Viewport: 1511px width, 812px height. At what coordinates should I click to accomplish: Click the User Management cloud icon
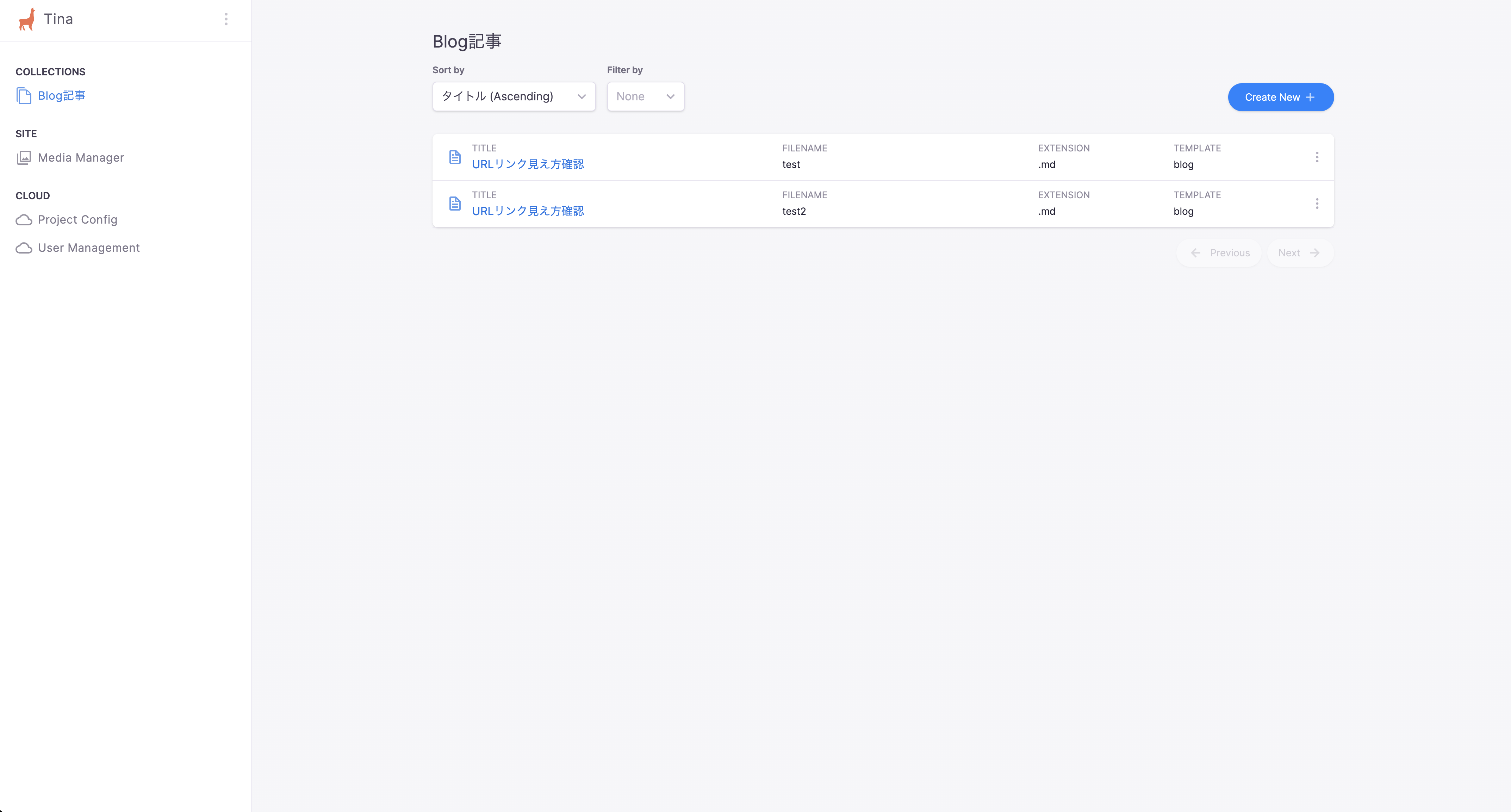click(24, 248)
